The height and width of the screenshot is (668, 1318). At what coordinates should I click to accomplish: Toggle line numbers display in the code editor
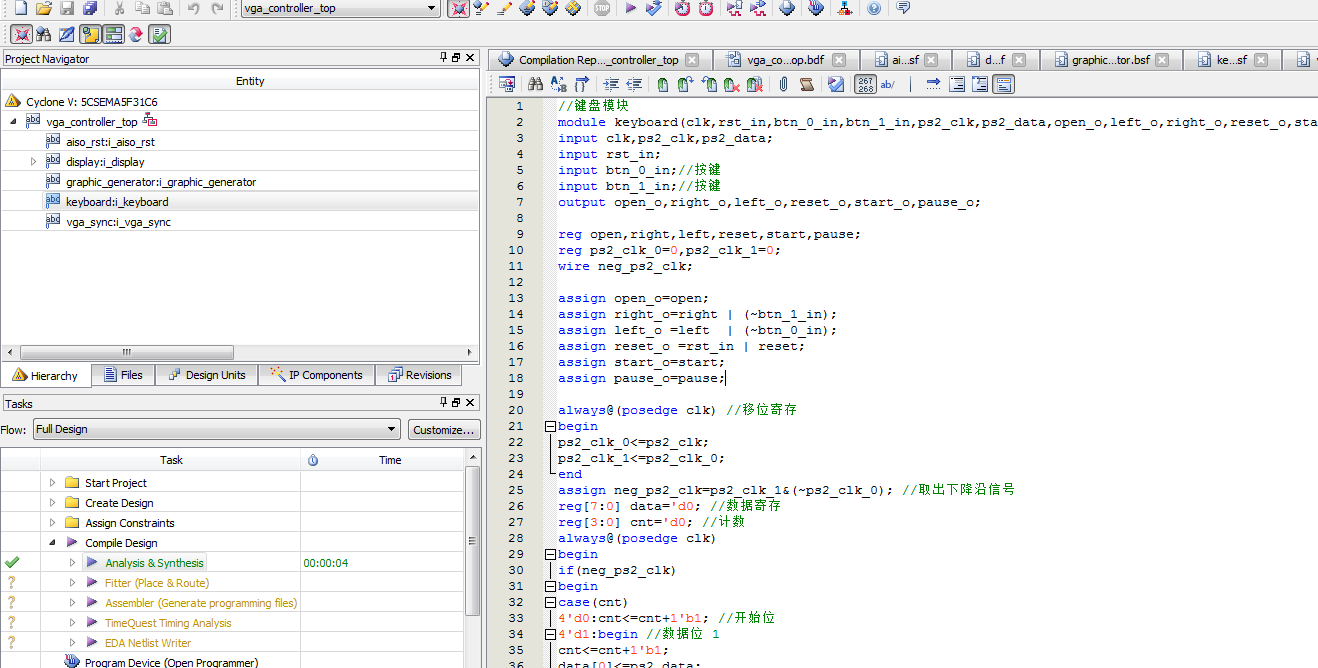point(864,84)
